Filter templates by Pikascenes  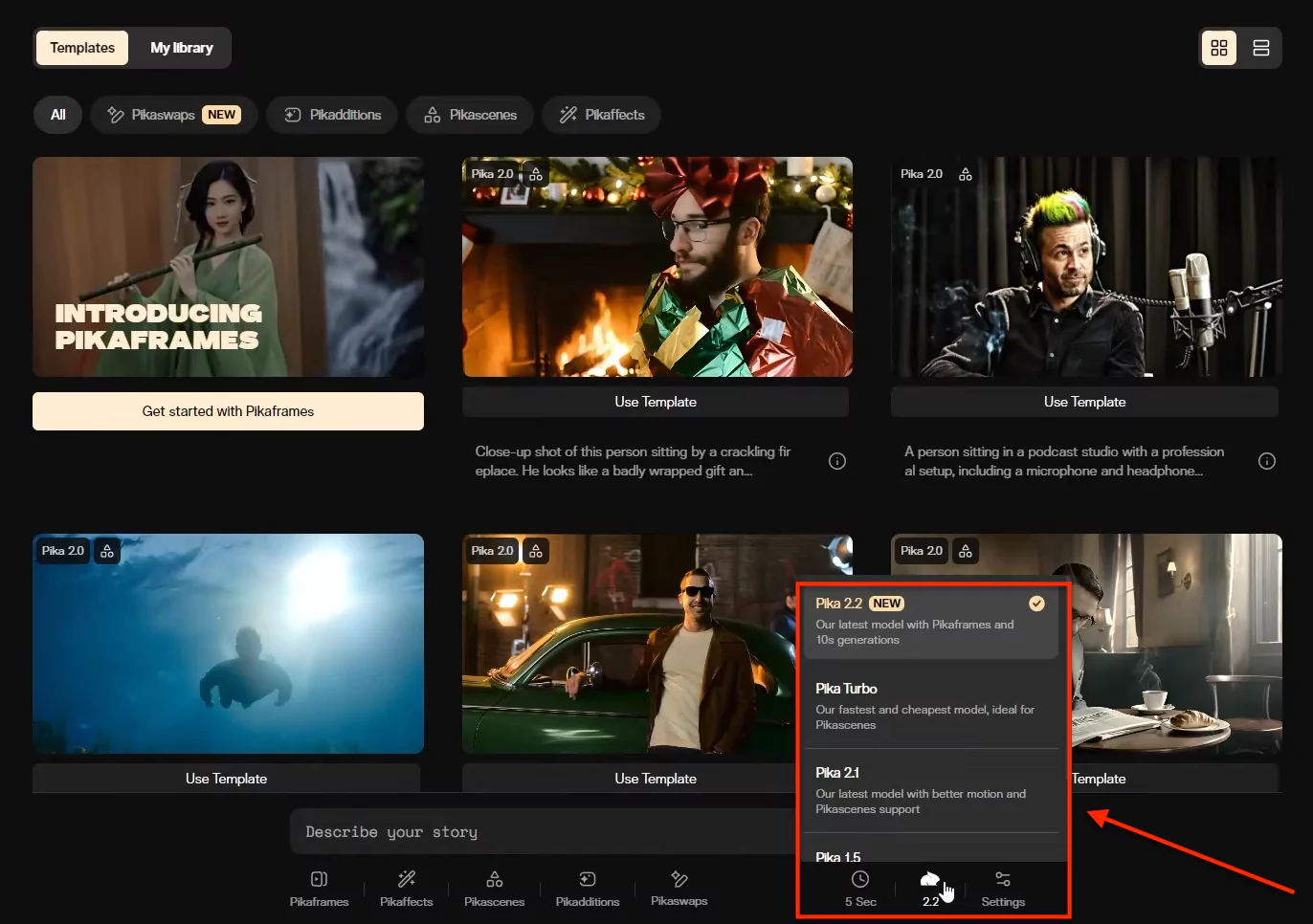pyautogui.click(x=470, y=115)
